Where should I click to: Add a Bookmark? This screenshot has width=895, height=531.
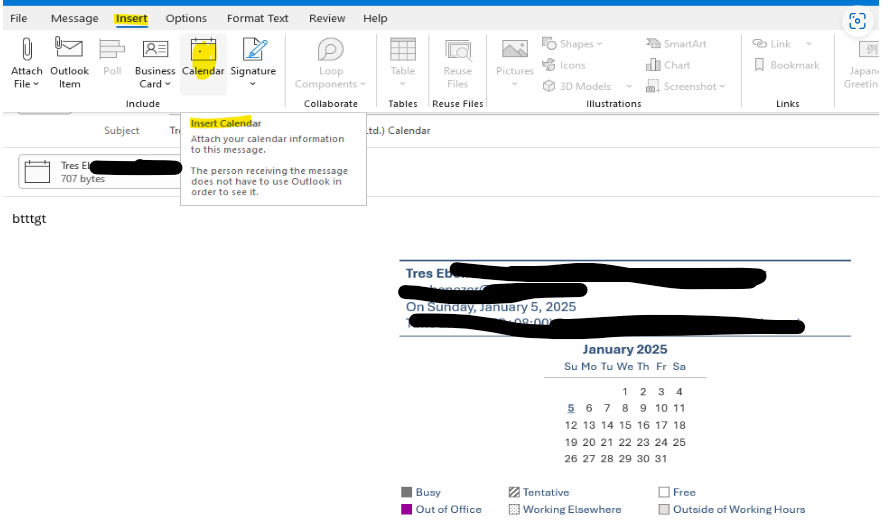[787, 65]
